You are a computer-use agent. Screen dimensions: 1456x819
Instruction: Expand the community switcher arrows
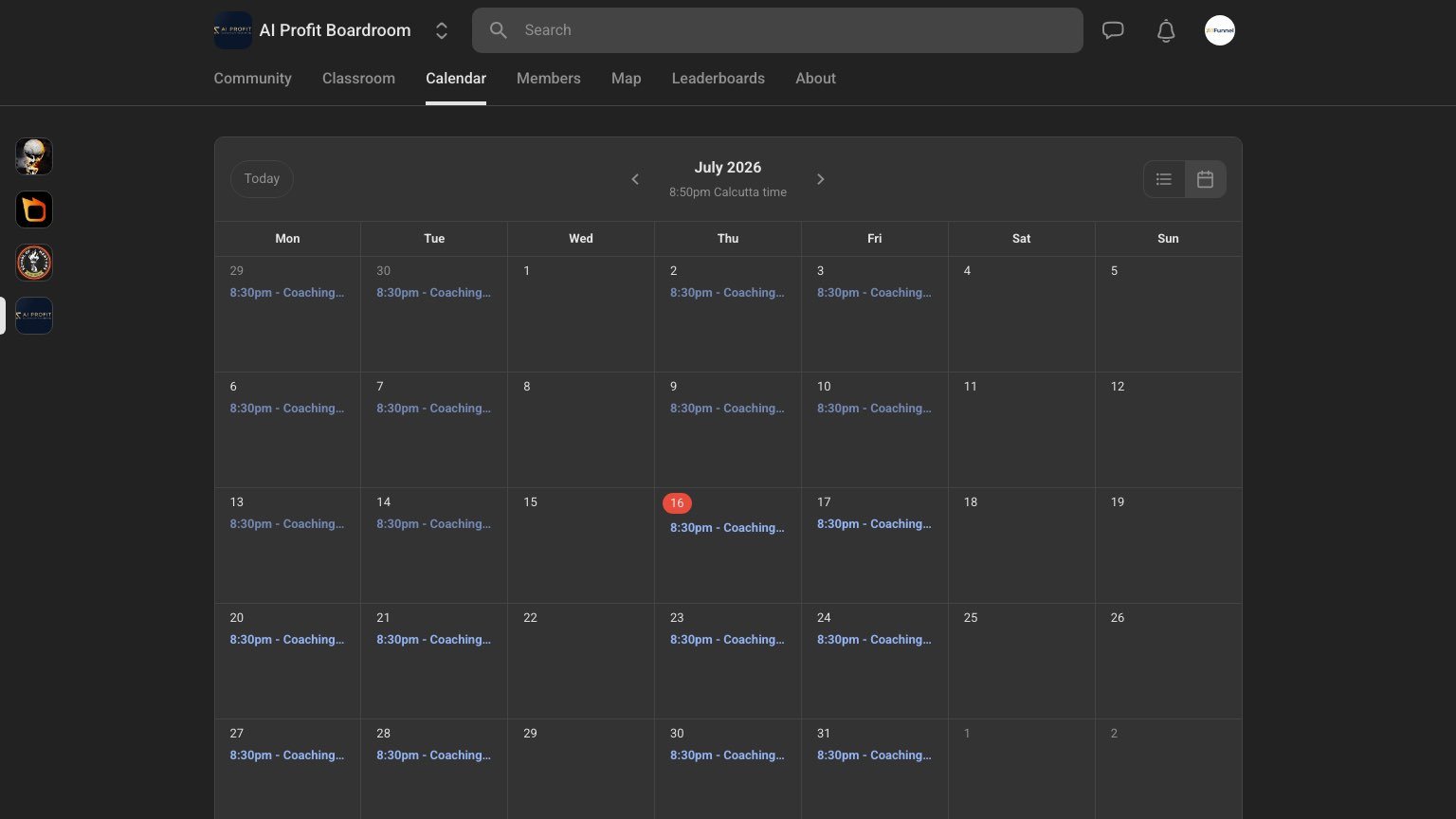coord(442,30)
